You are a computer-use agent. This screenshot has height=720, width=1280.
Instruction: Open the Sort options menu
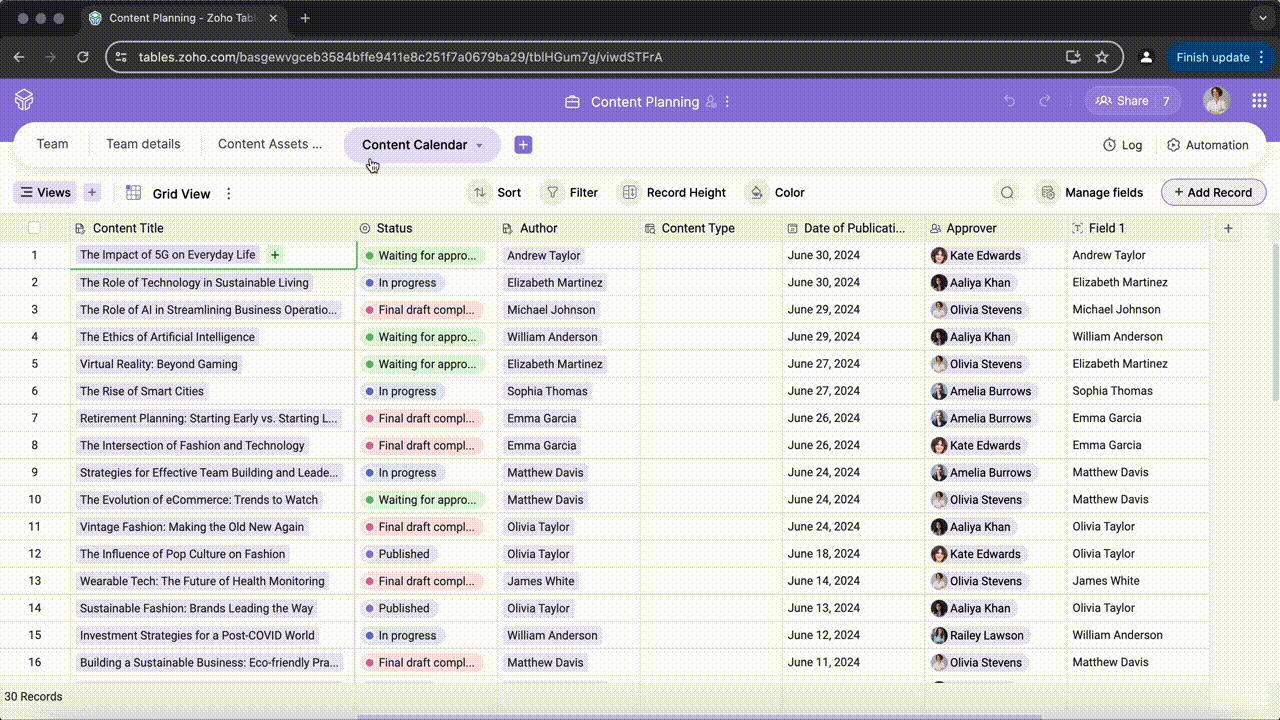tap(497, 193)
